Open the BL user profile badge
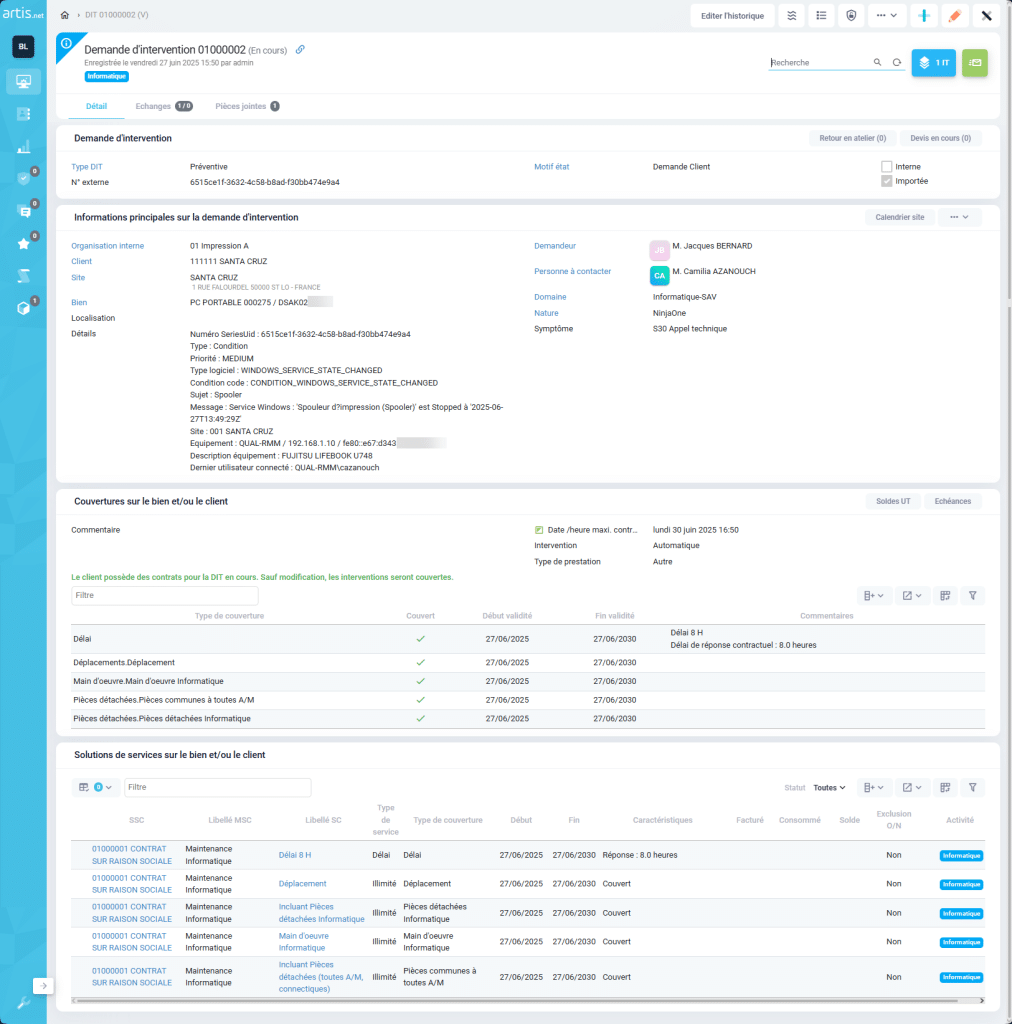Screen dimensions: 1012x1024 [x=24, y=46]
